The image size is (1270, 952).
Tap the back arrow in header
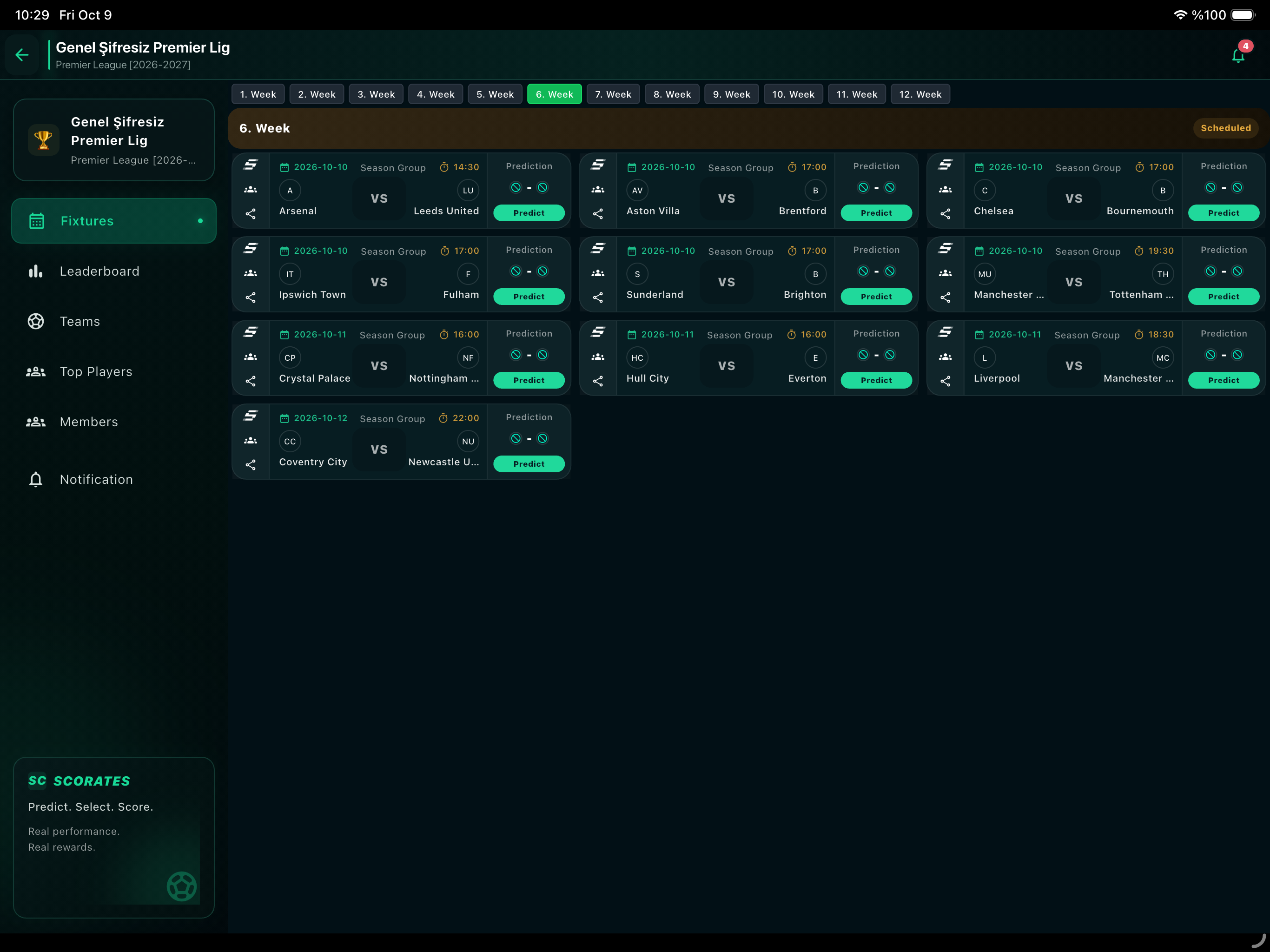22,55
